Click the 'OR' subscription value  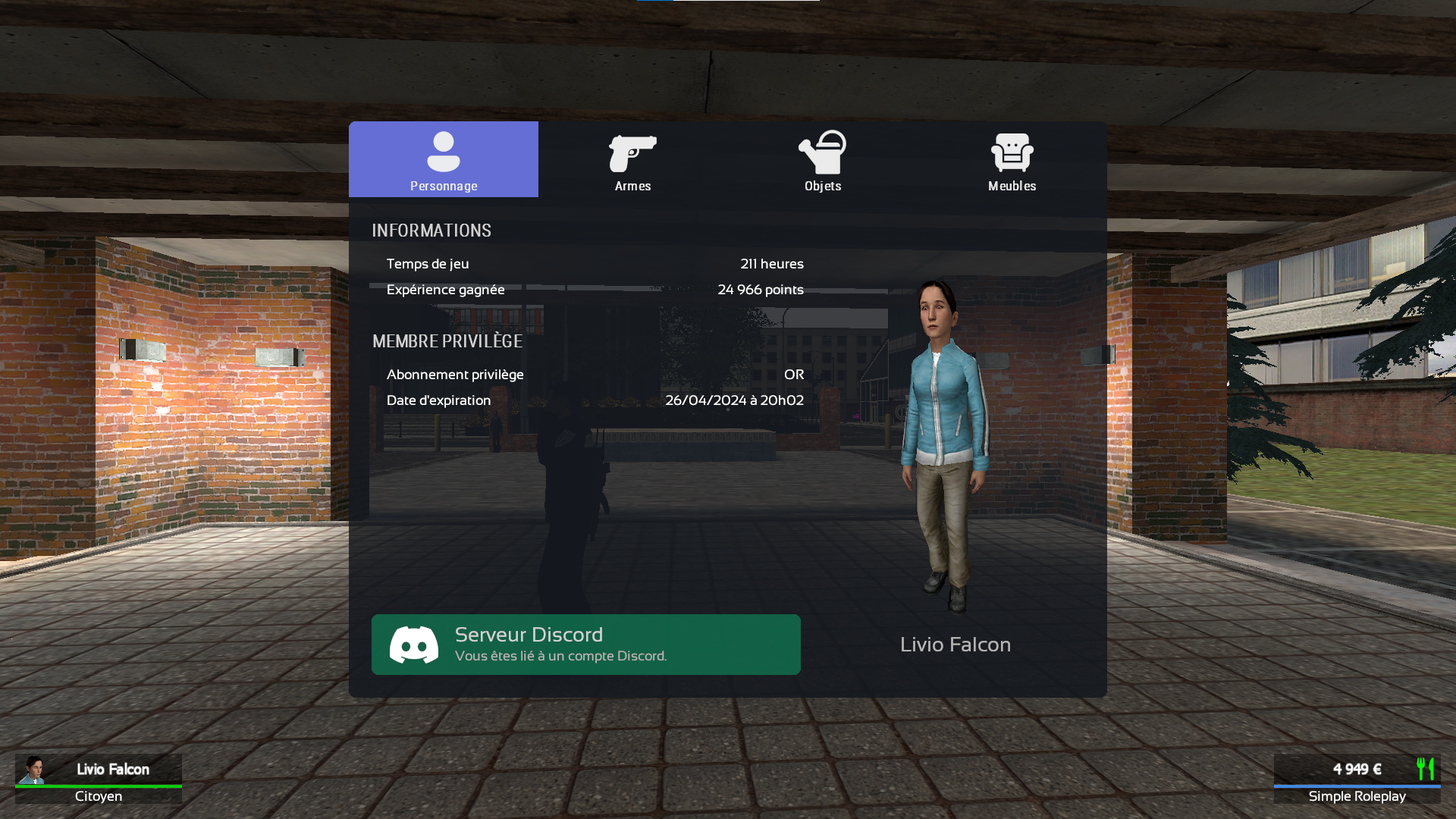[x=794, y=375]
